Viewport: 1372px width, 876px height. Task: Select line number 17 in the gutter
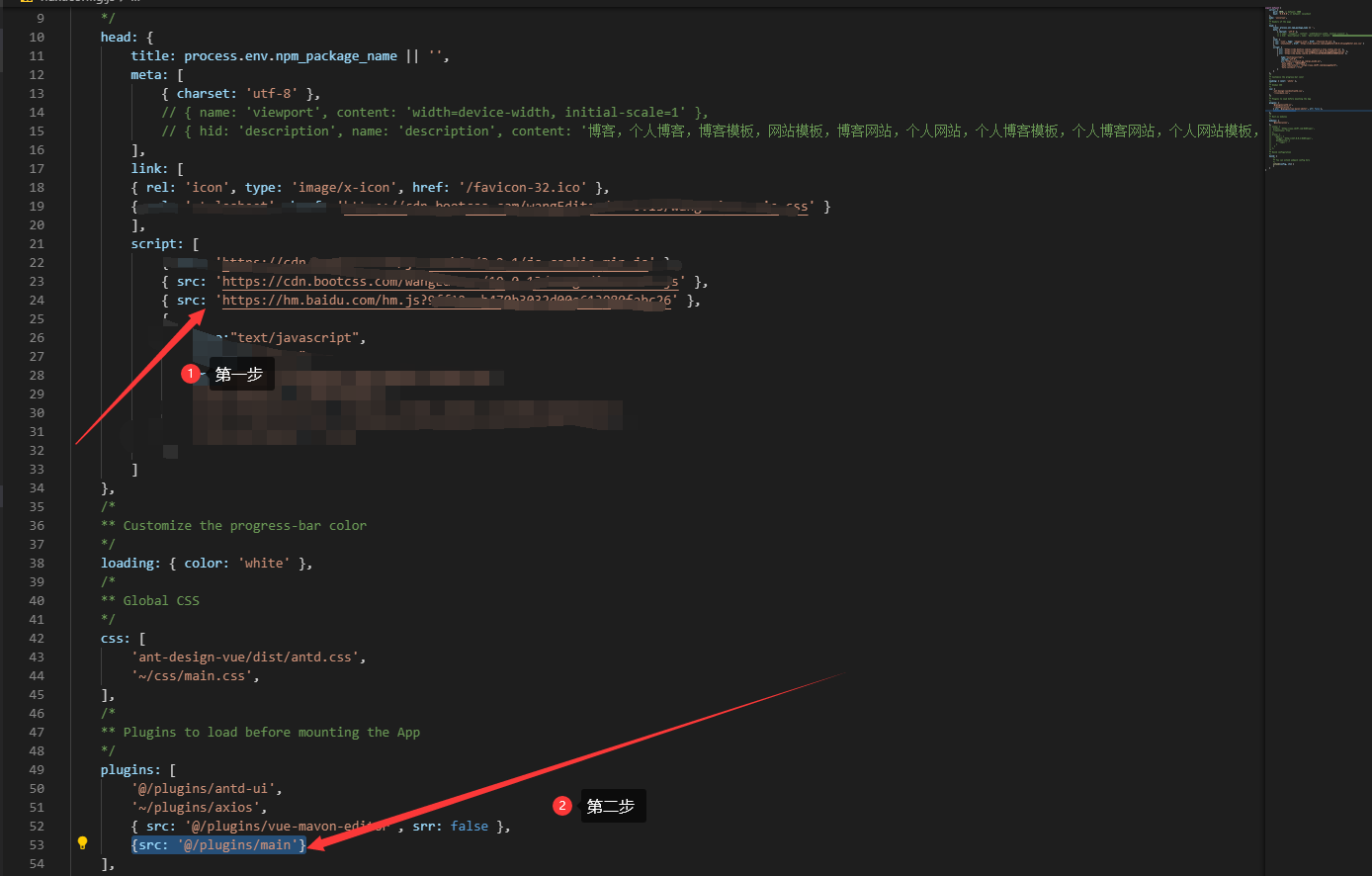37,169
